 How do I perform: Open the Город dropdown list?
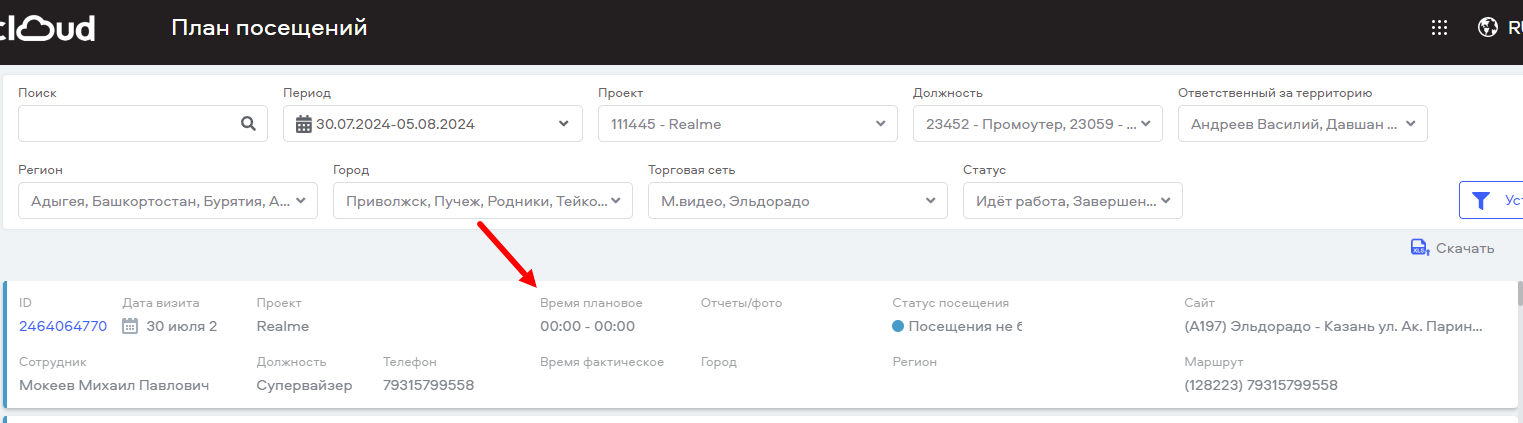point(483,200)
